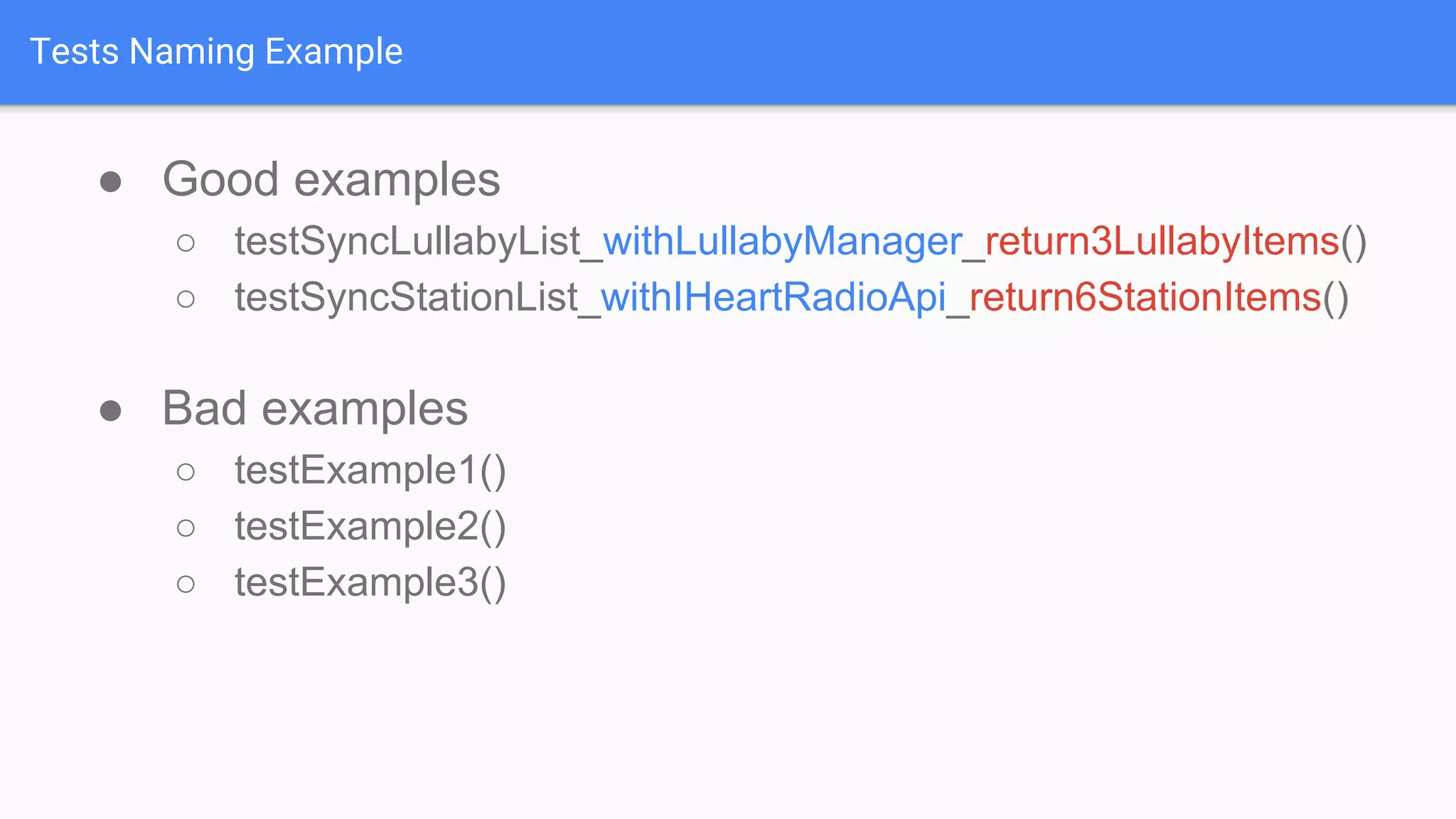Click the hollow bullet before testExample1()
The image size is (1456, 819).
[x=186, y=472]
